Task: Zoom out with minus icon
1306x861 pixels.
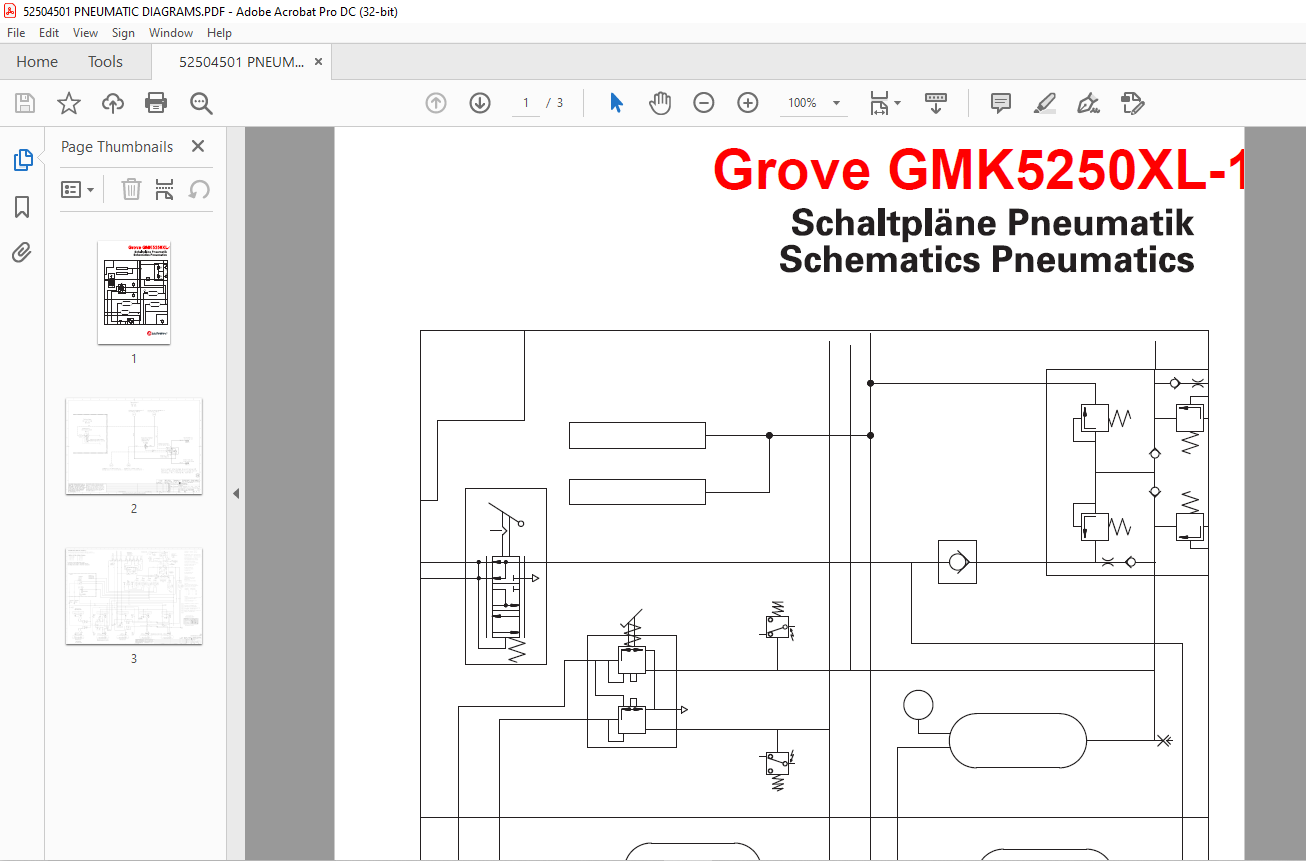Action: 704,103
